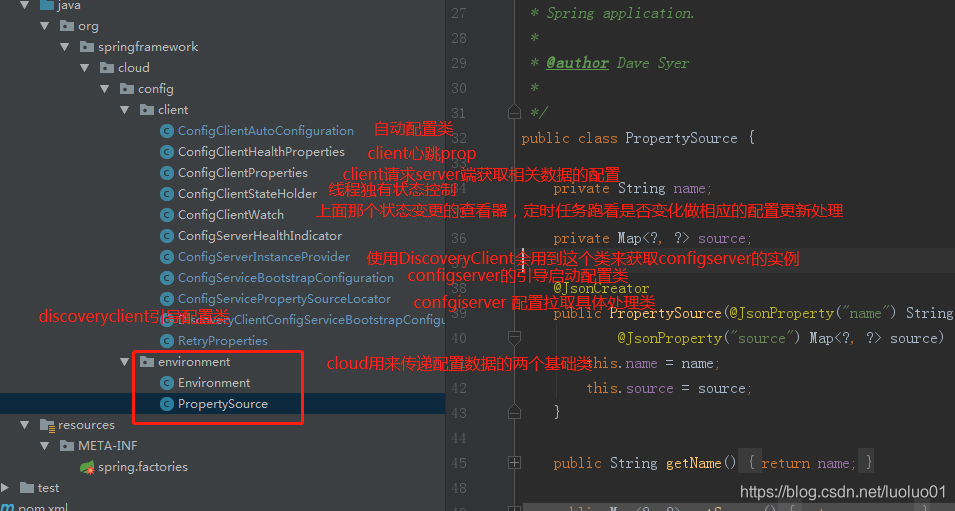Open spring.factories file

click(143, 467)
